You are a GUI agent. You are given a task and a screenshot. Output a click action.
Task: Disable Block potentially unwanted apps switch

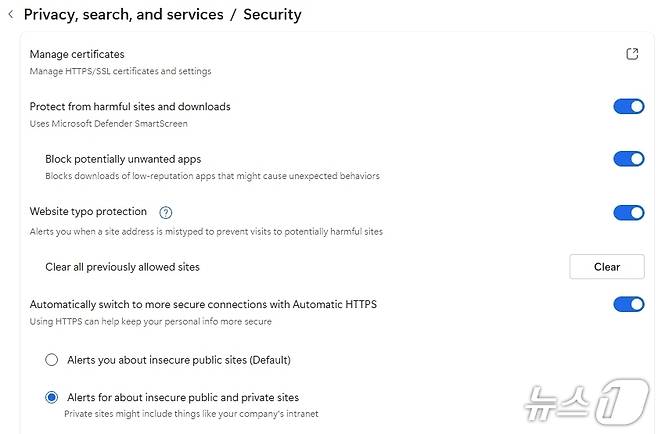[x=628, y=159]
